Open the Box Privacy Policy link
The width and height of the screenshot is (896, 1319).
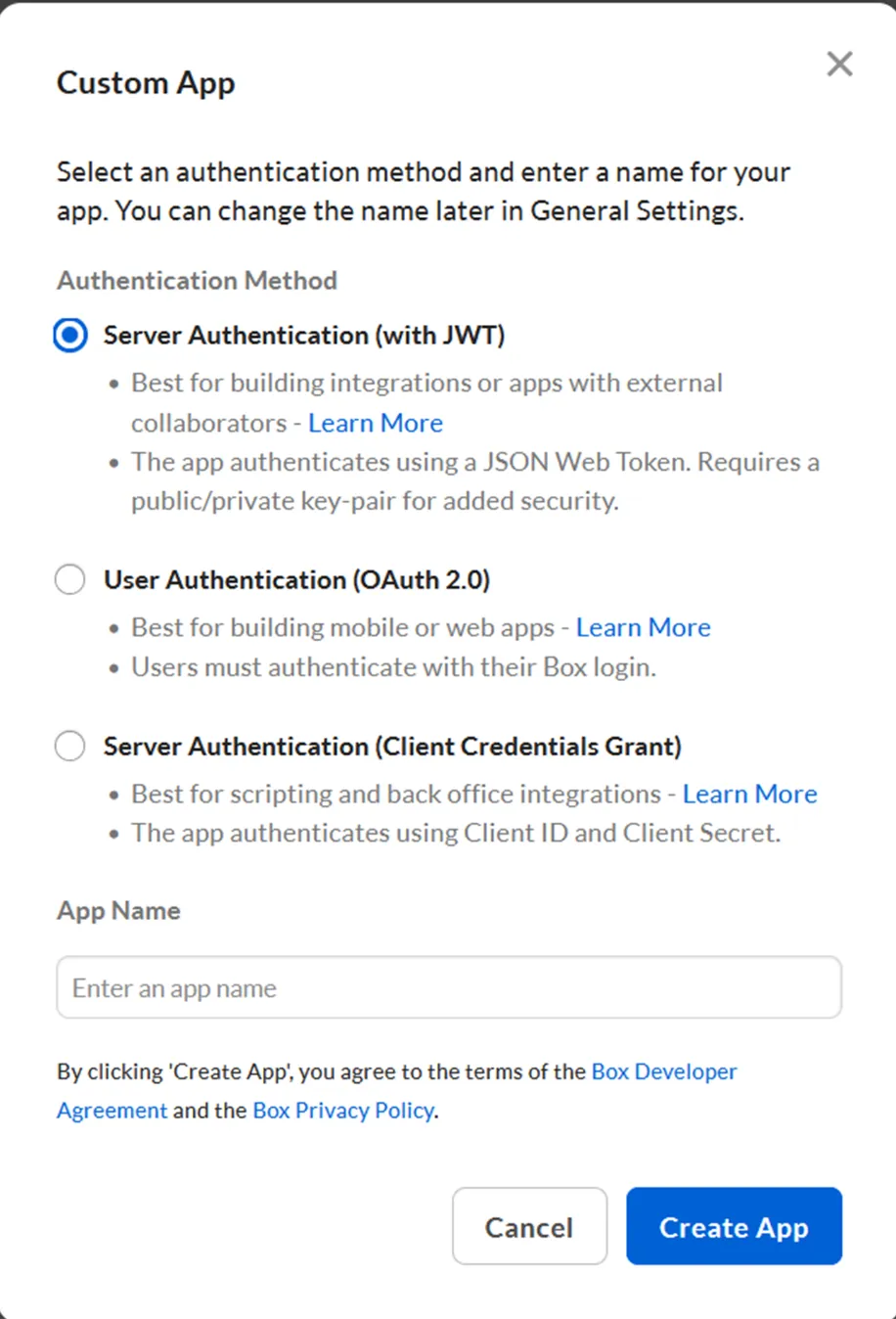coord(343,1111)
